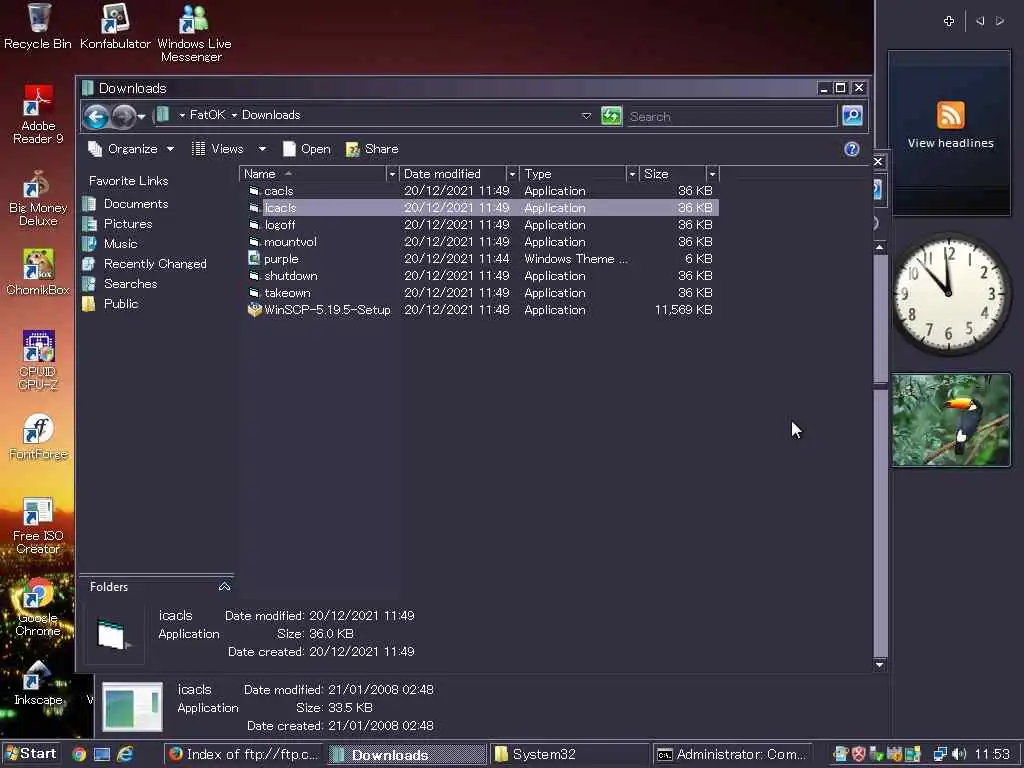Go back with the Back arrow button

coord(96,117)
